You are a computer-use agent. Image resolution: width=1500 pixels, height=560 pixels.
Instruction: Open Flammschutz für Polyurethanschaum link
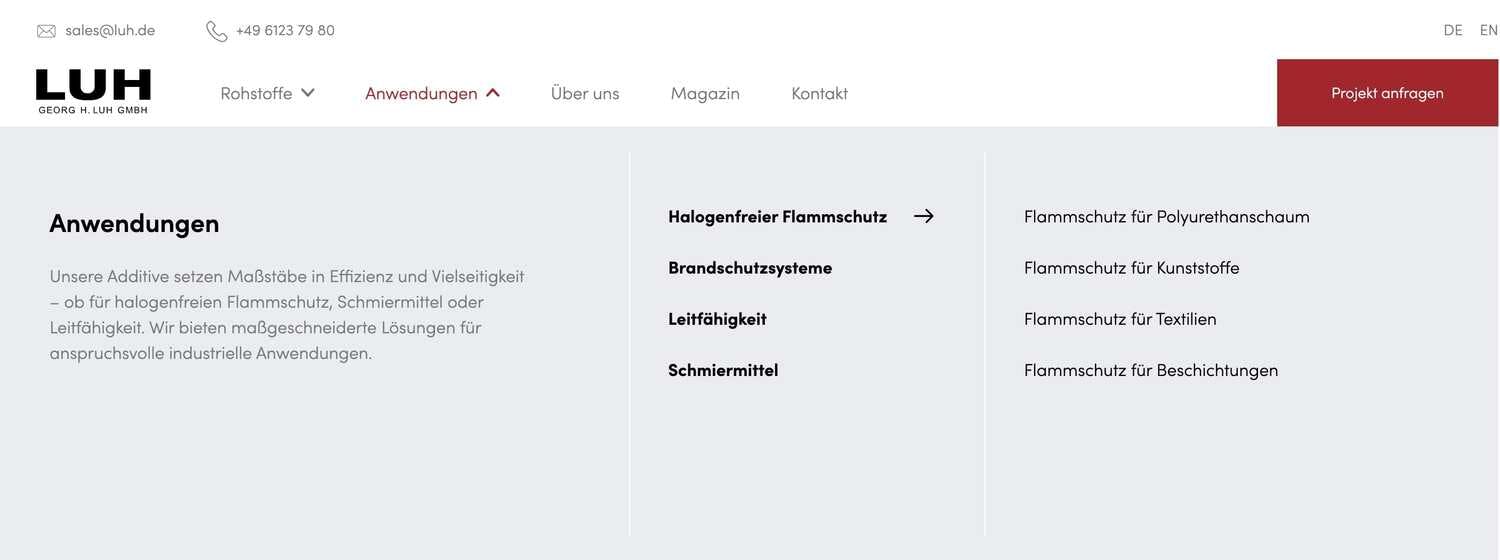(x=1166, y=216)
